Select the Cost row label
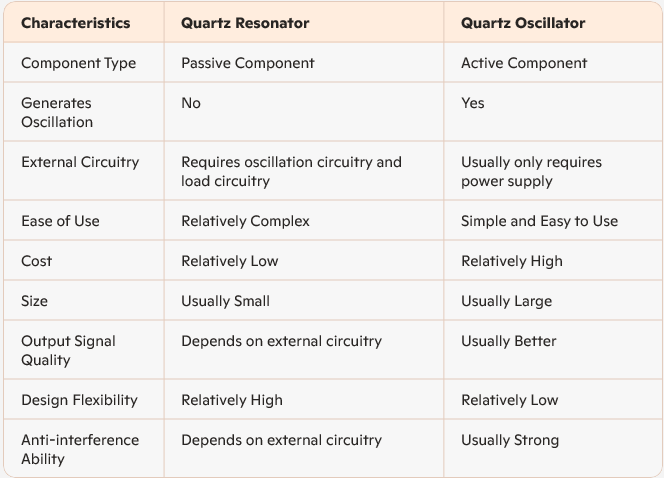The height and width of the screenshot is (478, 664). tap(37, 261)
